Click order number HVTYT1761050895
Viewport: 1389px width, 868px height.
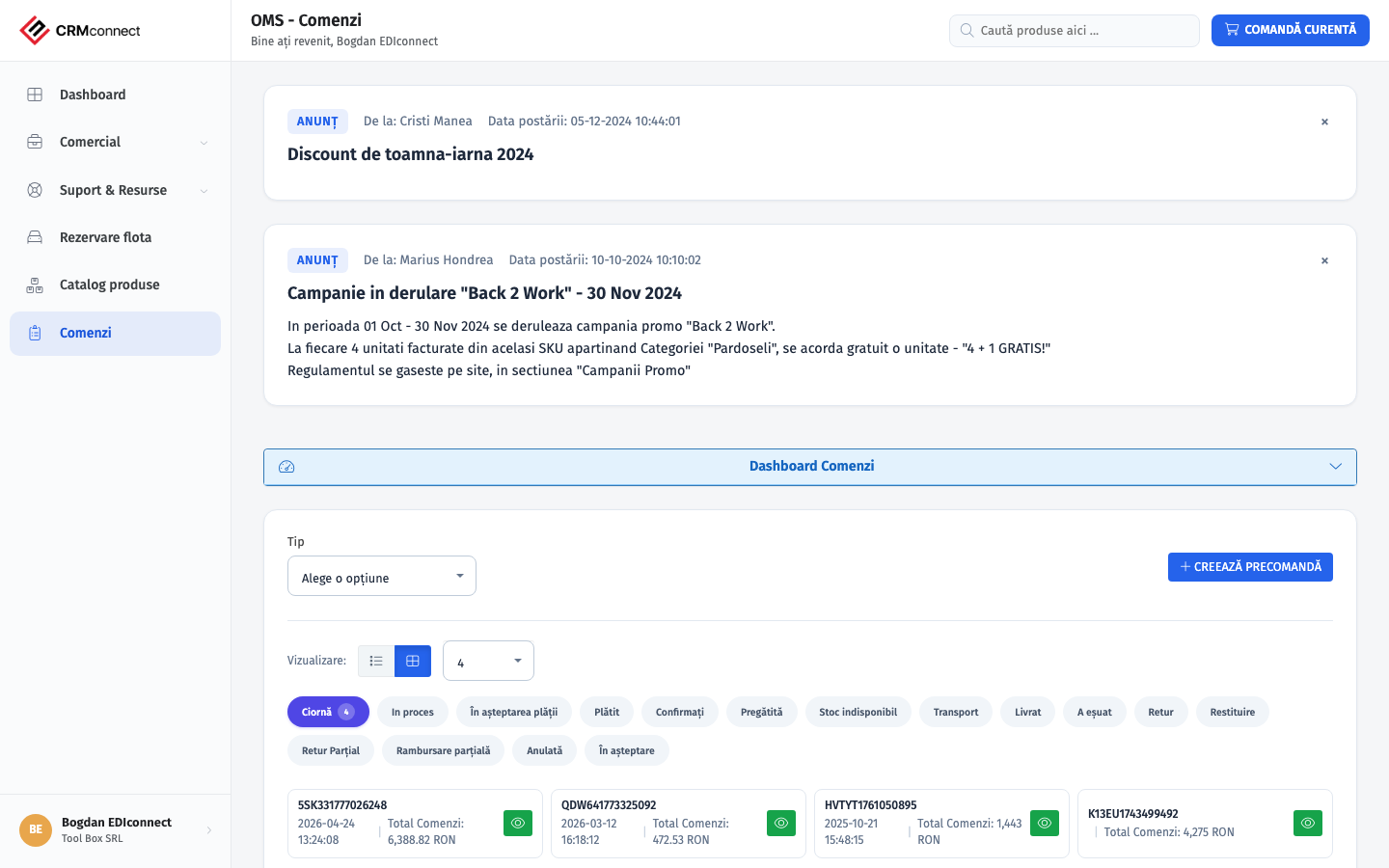[x=871, y=805]
